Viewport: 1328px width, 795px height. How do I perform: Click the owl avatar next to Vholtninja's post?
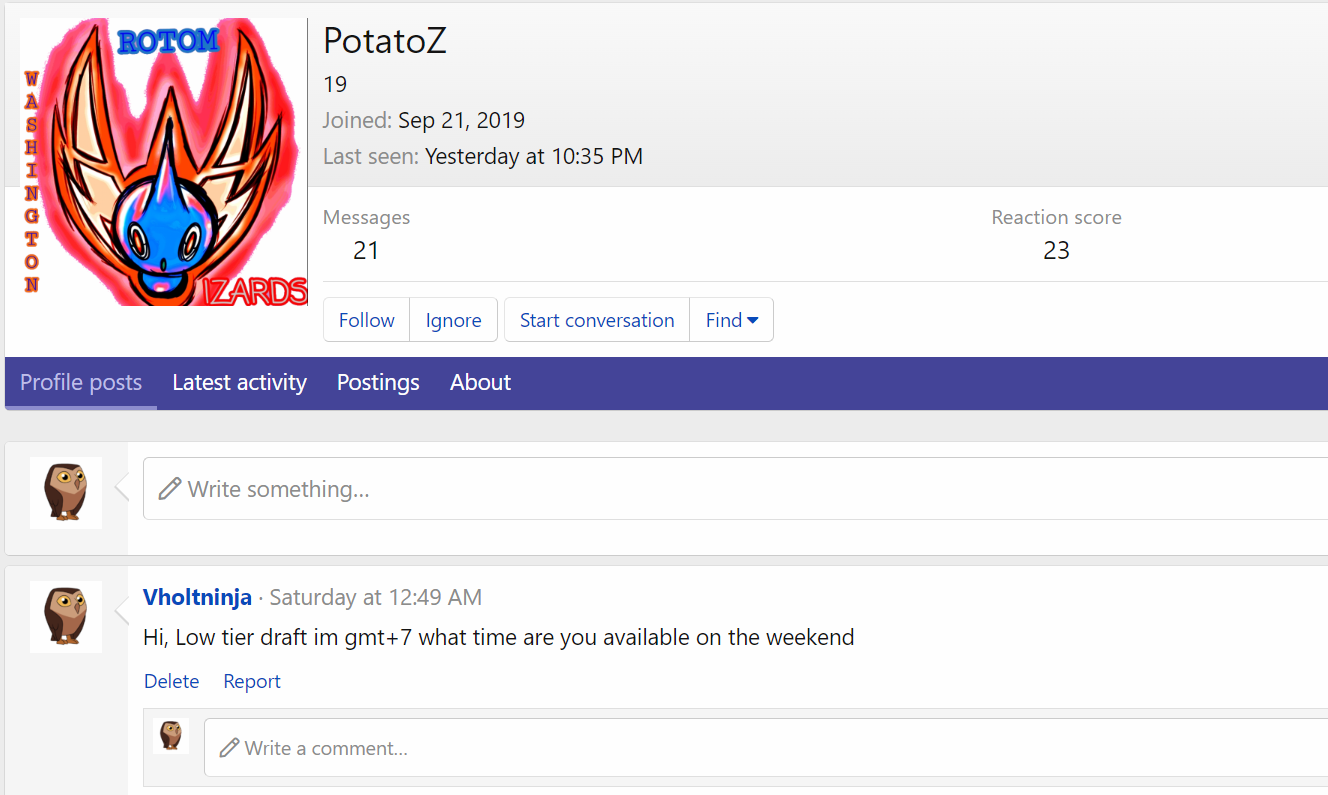point(66,616)
